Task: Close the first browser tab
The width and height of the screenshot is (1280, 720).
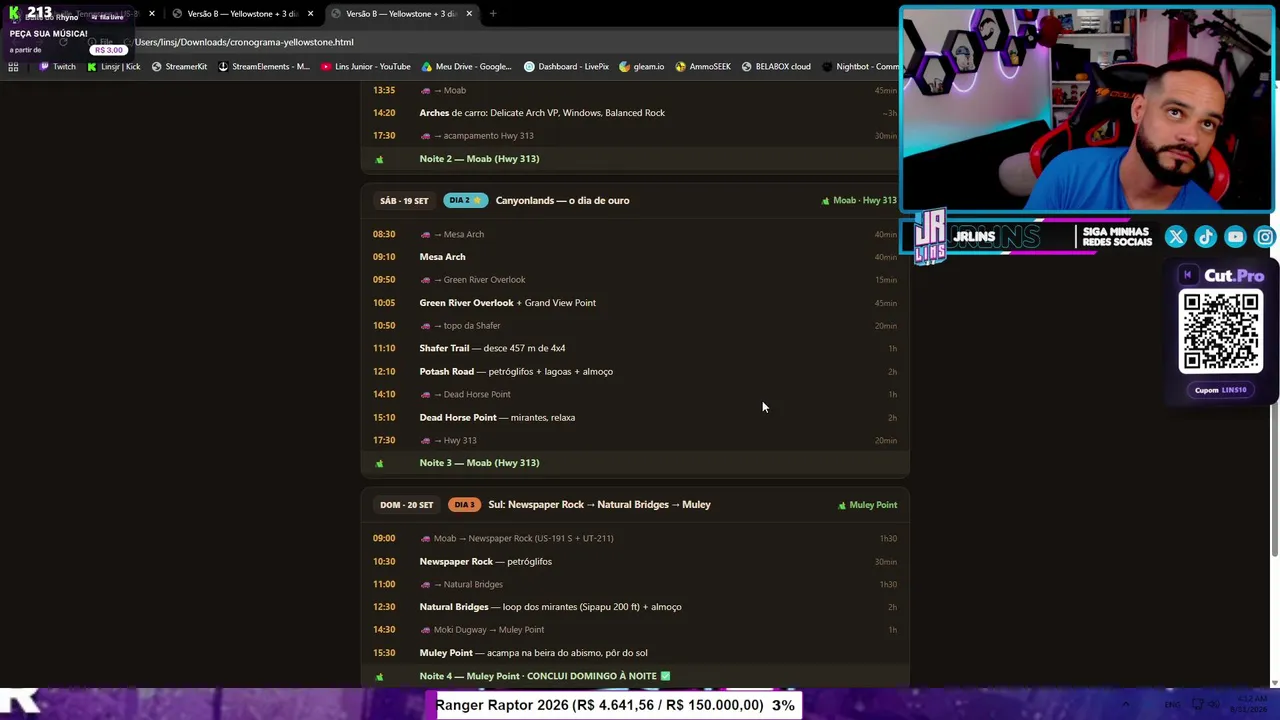Action: (152, 14)
